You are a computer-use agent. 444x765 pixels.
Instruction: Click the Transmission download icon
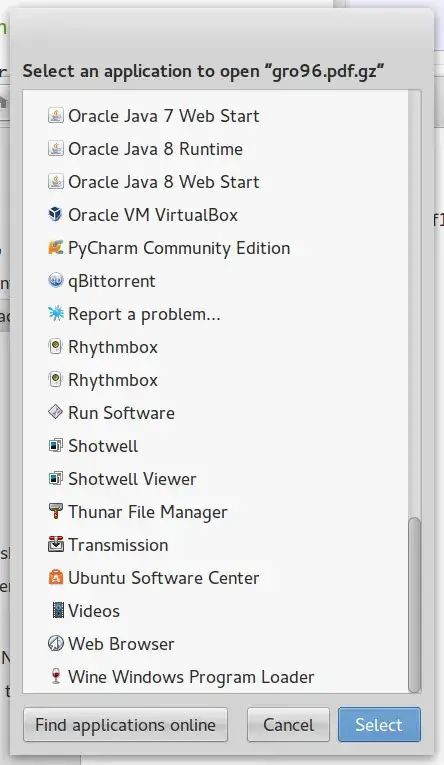(56, 544)
